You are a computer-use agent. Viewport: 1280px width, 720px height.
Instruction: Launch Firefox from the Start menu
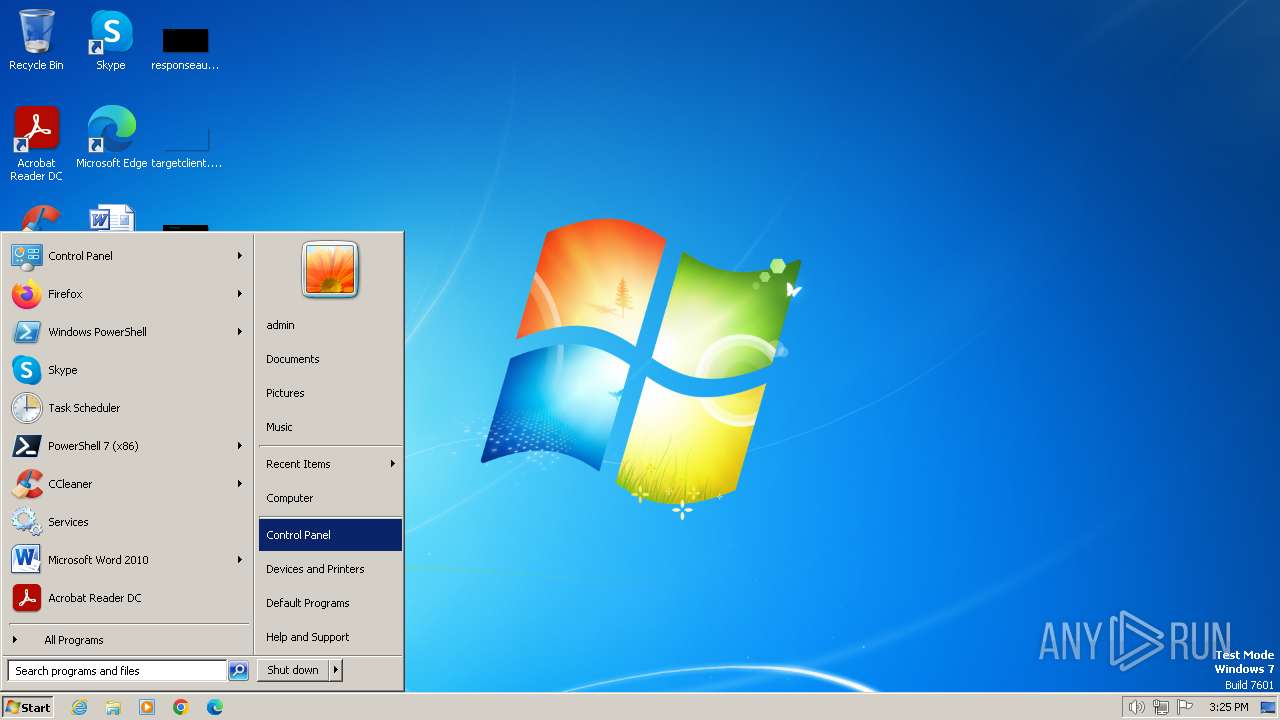pyautogui.click(x=128, y=294)
